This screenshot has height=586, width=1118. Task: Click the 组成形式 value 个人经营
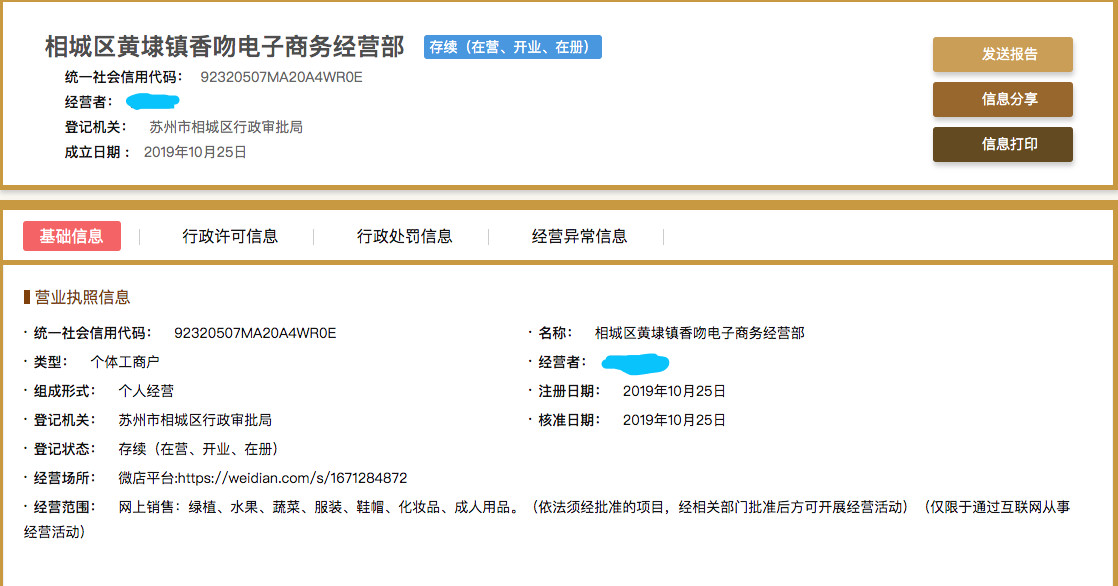tap(146, 391)
